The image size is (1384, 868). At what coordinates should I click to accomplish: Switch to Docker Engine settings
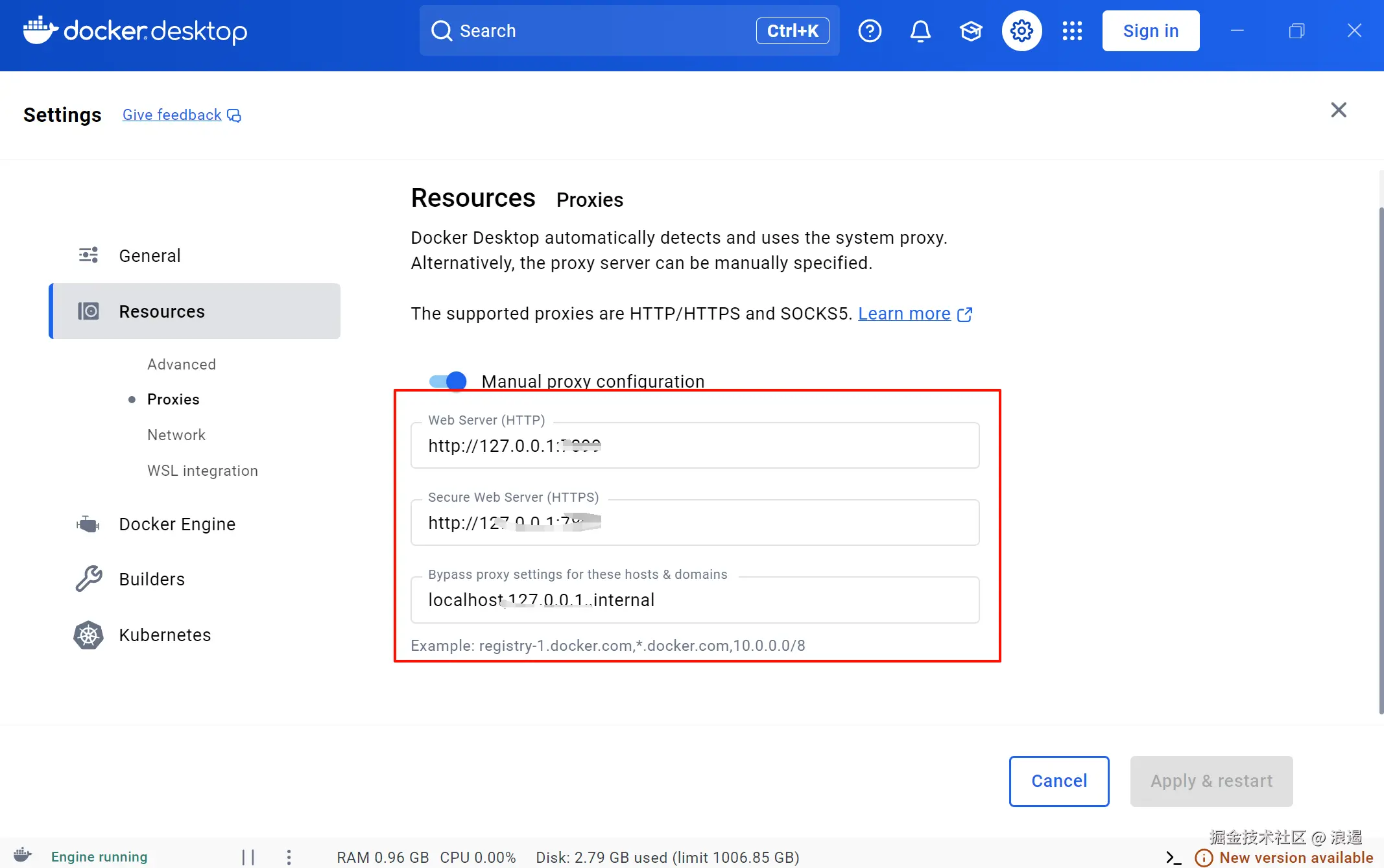177,524
